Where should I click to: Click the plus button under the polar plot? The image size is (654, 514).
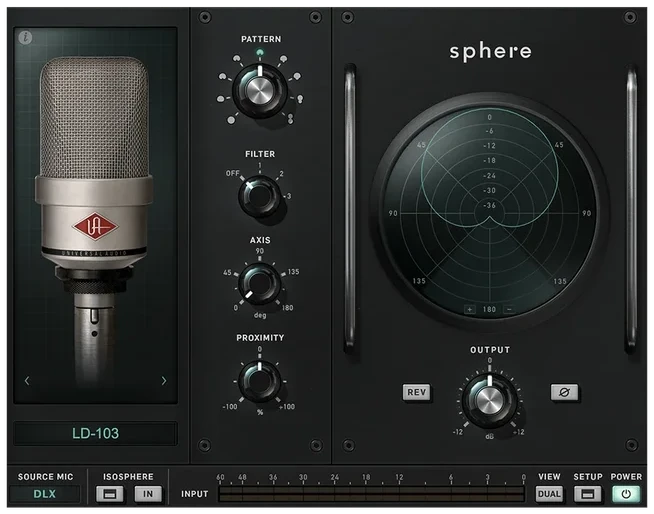pos(470,309)
